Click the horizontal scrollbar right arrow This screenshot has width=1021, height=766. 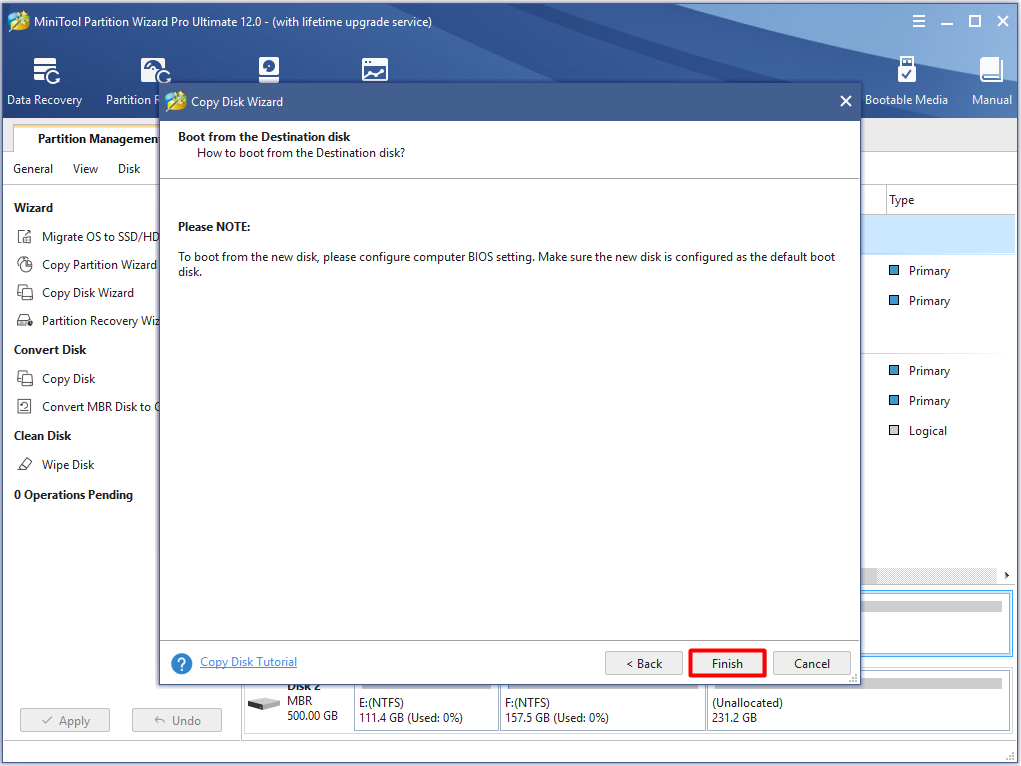(1007, 575)
